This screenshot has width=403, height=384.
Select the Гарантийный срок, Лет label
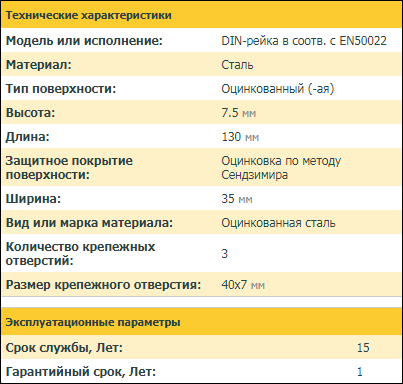pyautogui.click(x=81, y=372)
